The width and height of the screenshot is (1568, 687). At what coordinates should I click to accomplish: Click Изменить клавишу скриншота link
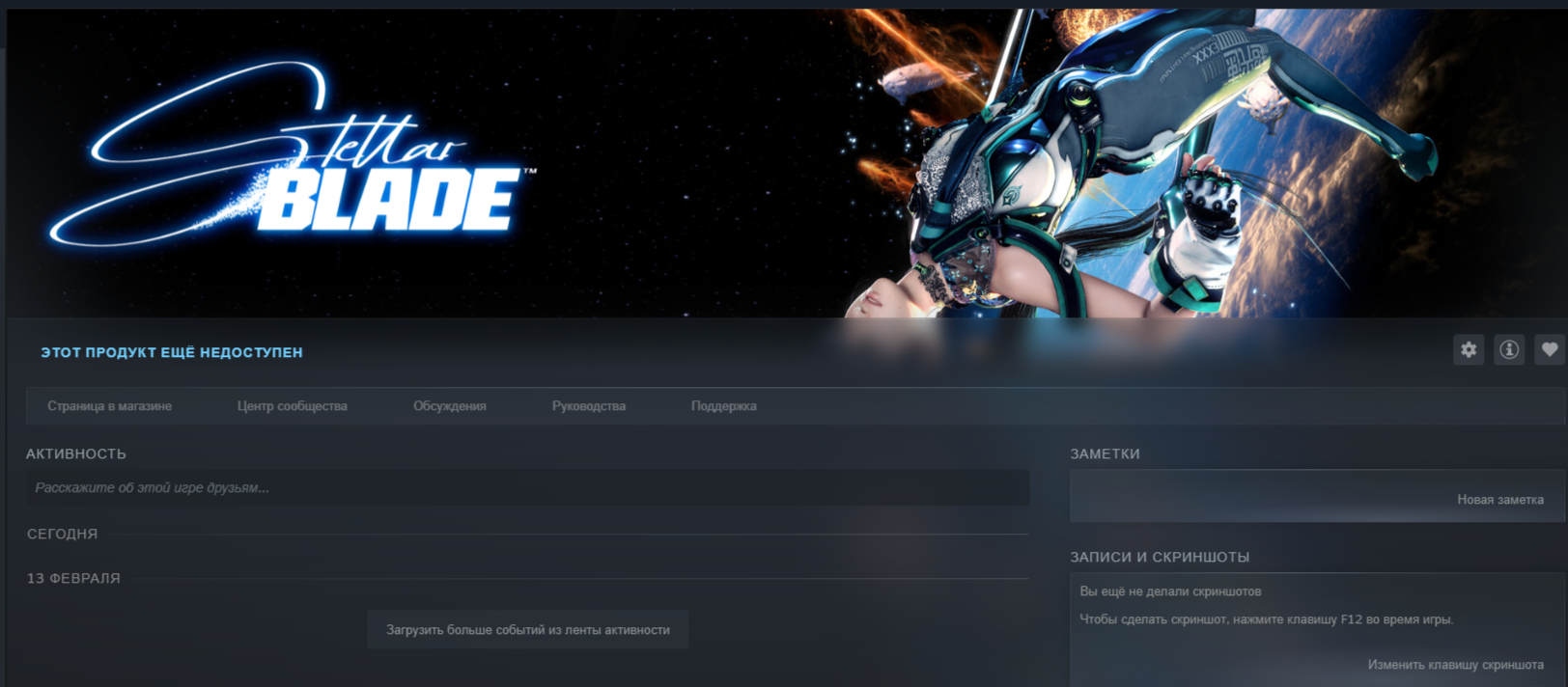(x=1455, y=664)
